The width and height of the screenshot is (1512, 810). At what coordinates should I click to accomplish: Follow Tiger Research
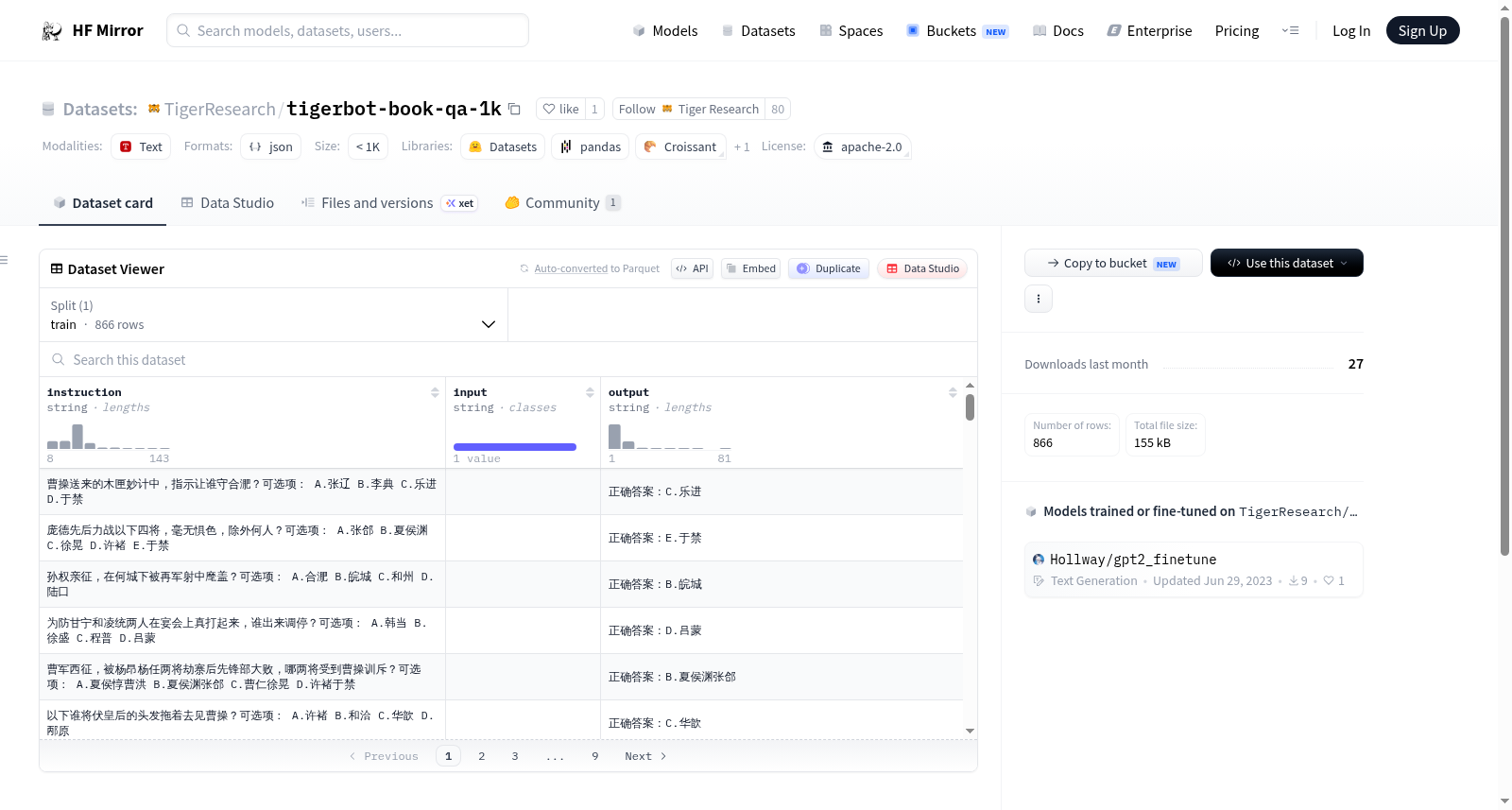tap(688, 109)
